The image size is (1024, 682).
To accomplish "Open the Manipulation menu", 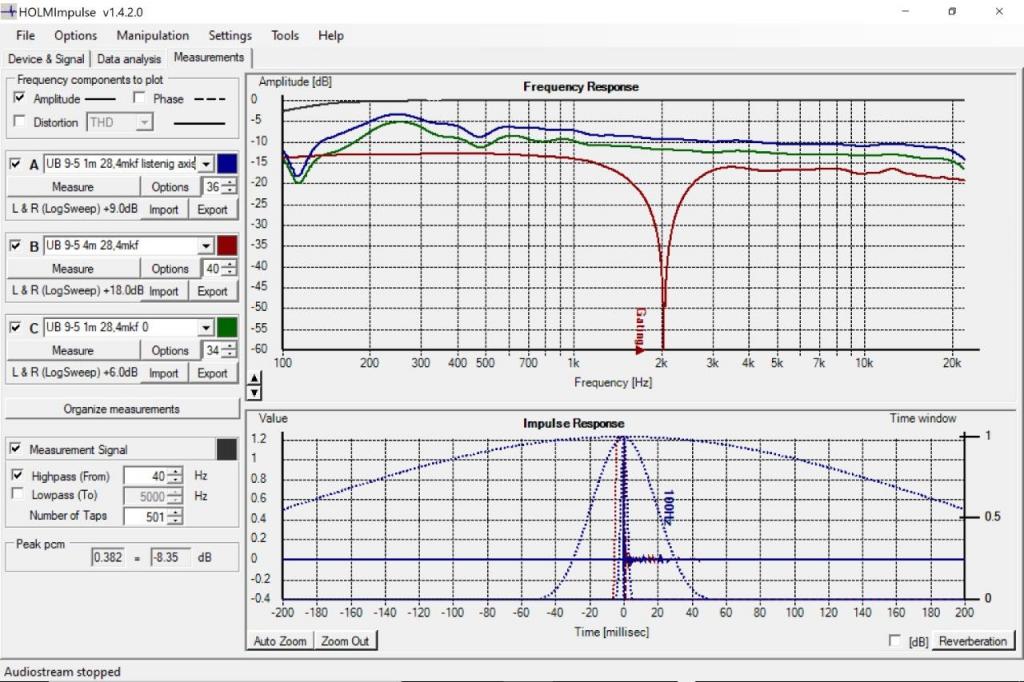I will click(153, 35).
